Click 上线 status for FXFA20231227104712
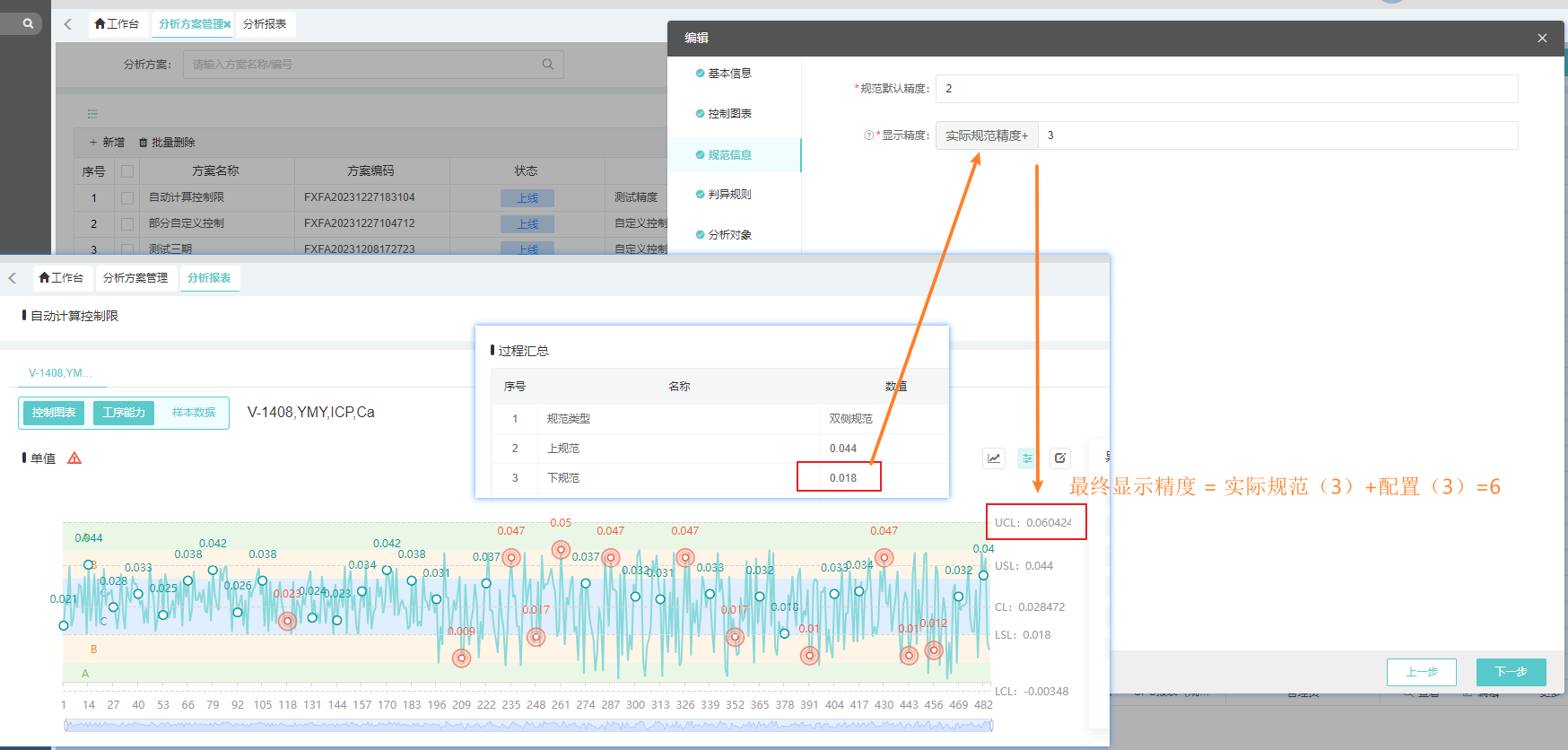 click(527, 224)
